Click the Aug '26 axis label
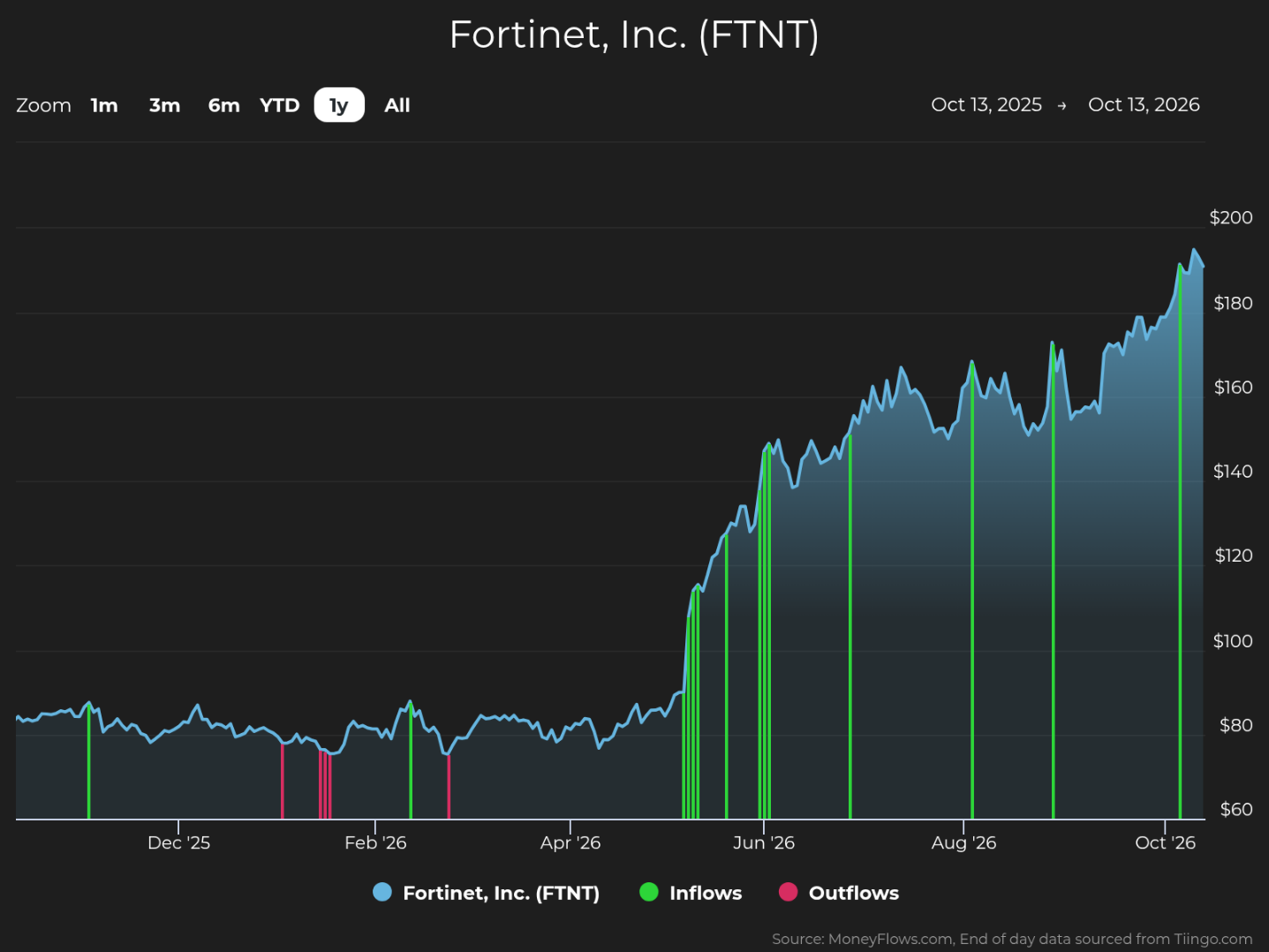The width and height of the screenshot is (1269, 952). pyautogui.click(x=963, y=842)
